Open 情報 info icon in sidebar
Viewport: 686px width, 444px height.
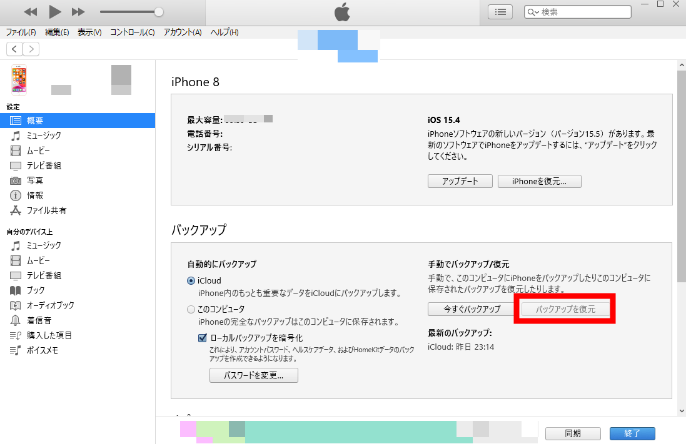point(15,196)
